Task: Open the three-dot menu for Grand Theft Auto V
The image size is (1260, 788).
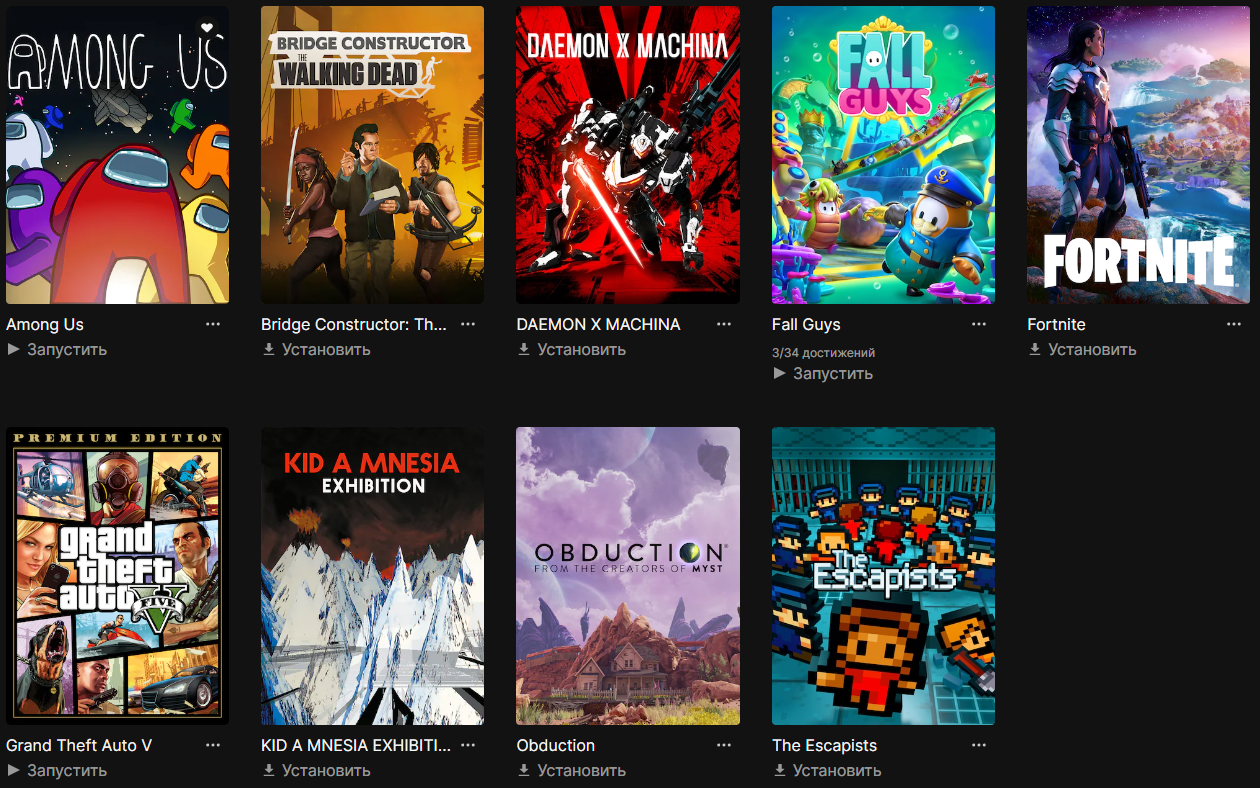Action: tap(213, 745)
